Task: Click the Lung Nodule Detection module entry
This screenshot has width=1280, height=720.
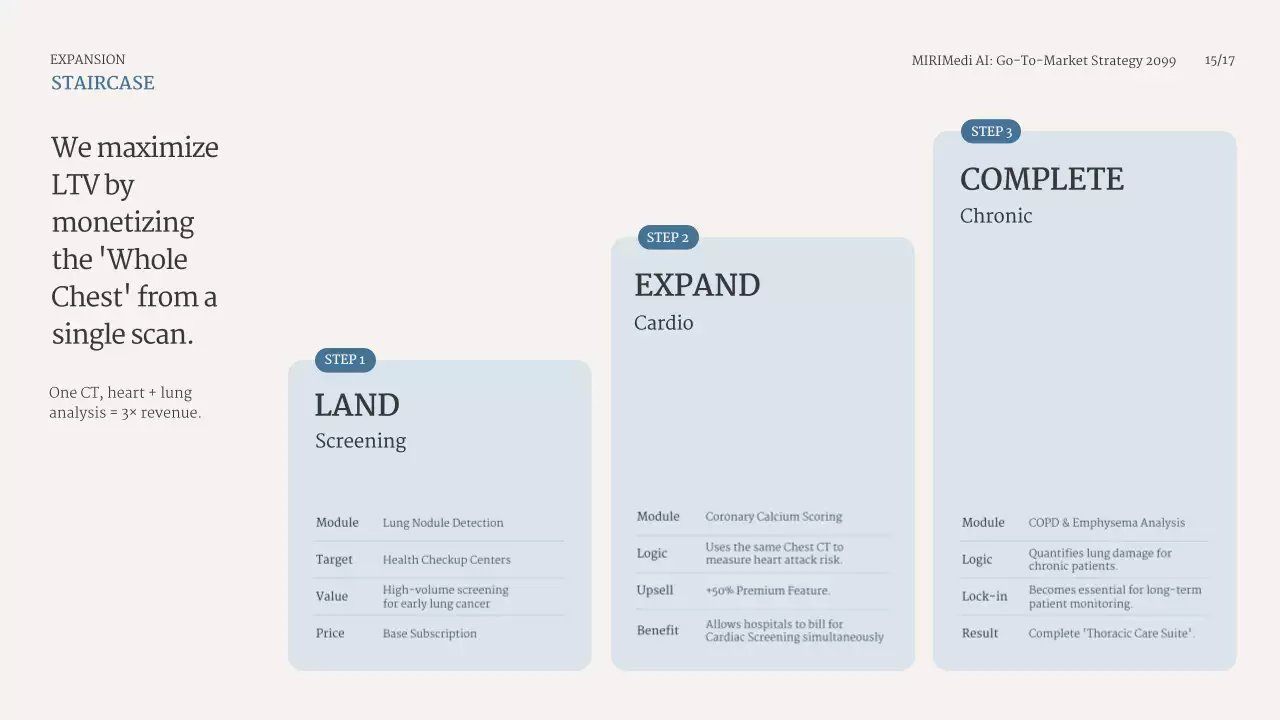Action: [443, 523]
